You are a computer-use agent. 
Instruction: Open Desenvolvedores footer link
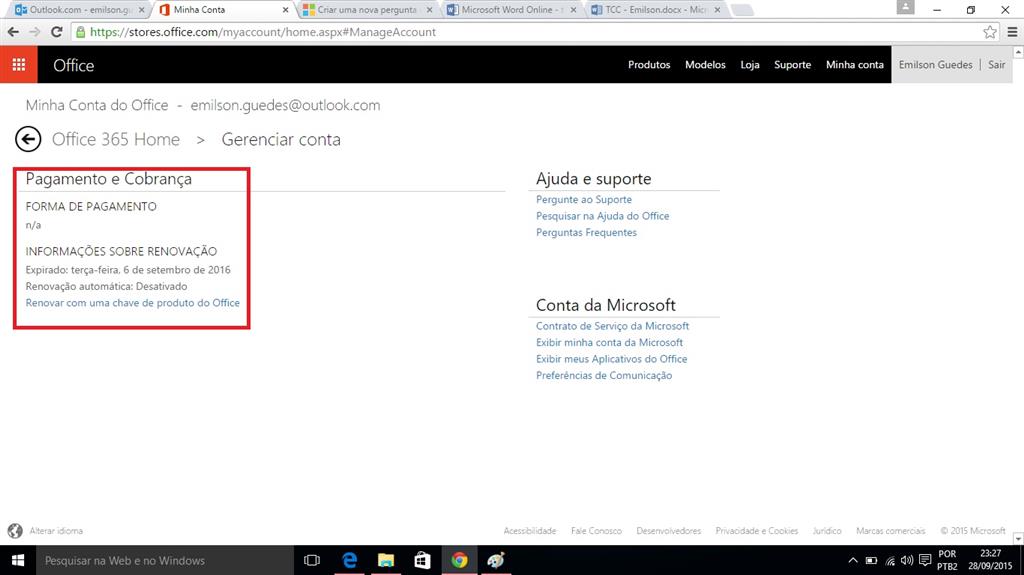click(669, 531)
